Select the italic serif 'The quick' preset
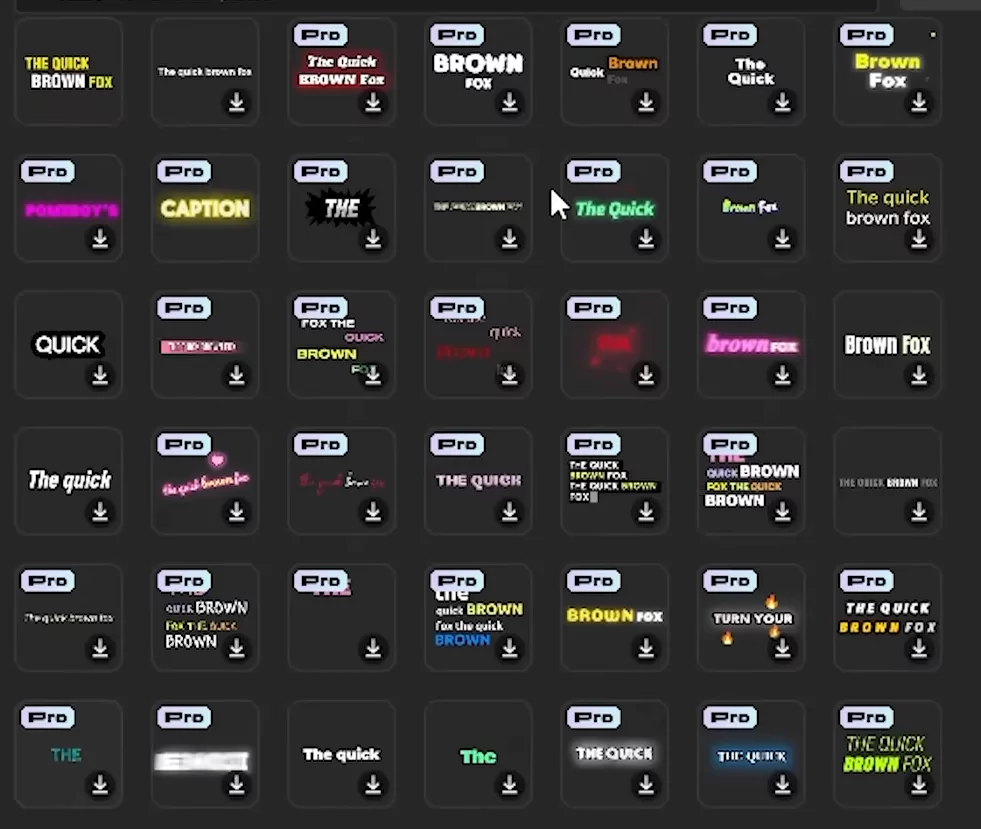981x829 pixels. coord(68,478)
